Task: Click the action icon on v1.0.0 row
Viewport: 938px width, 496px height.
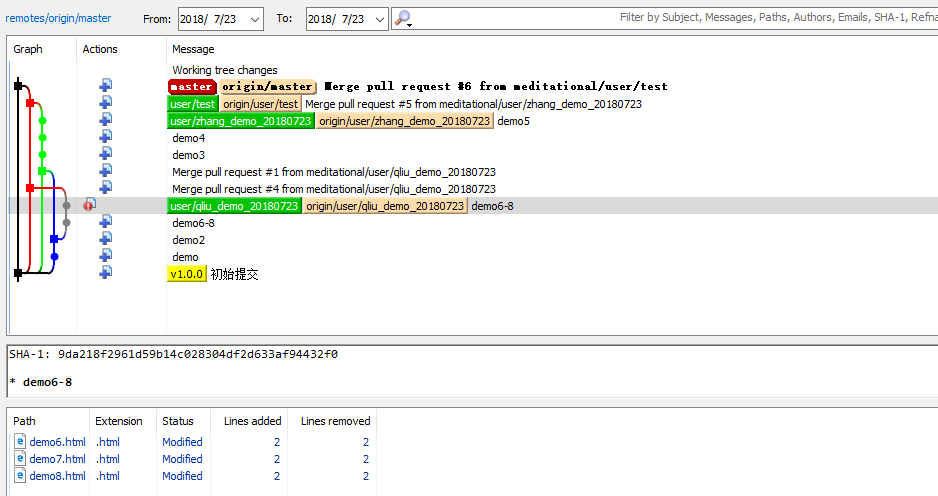Action: [105, 272]
